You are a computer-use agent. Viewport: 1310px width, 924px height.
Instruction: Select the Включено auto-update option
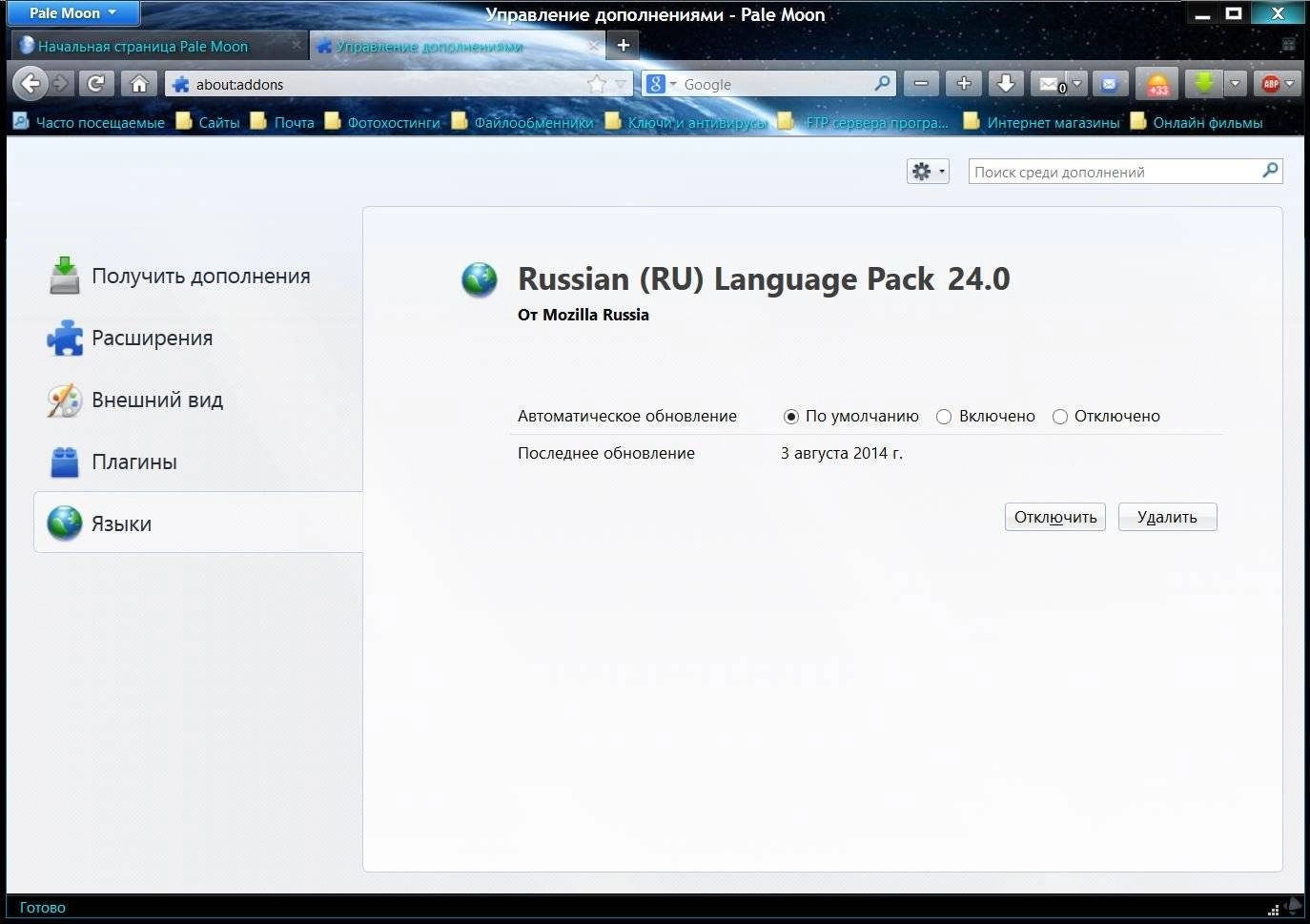944,417
